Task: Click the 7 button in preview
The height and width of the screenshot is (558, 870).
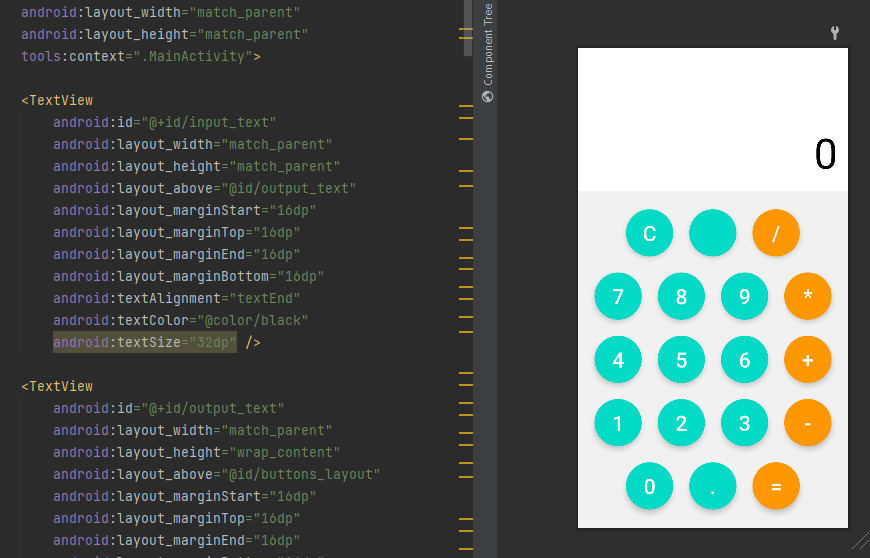Action: pos(618,296)
